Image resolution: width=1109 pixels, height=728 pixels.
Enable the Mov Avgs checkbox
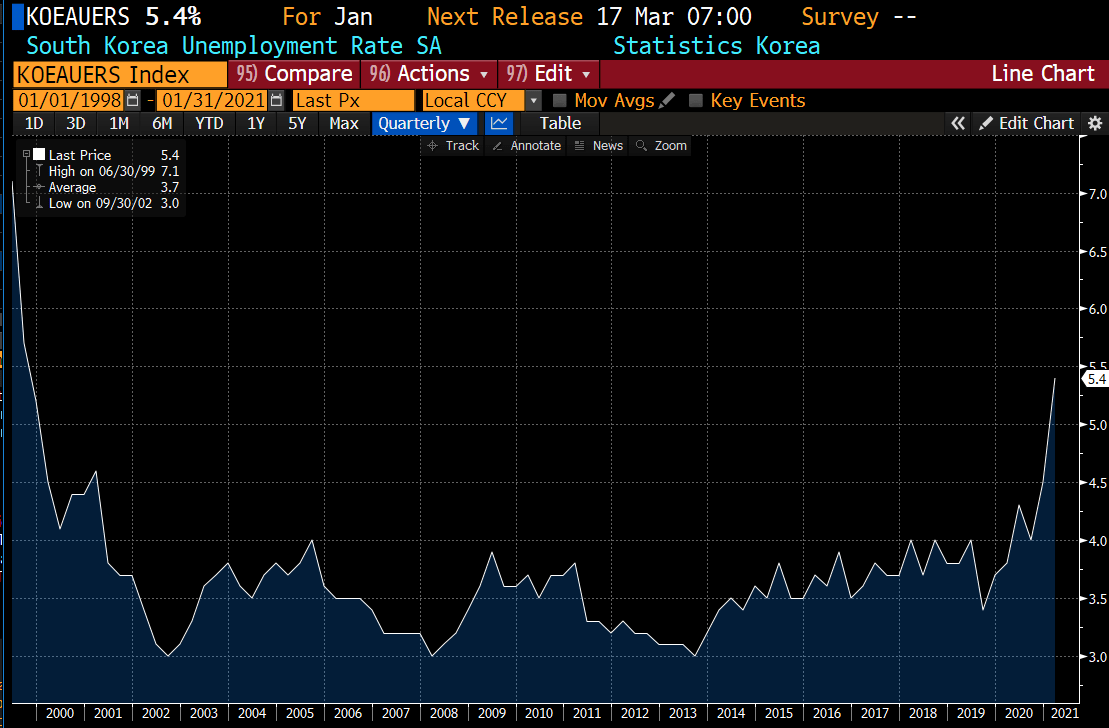coord(559,100)
